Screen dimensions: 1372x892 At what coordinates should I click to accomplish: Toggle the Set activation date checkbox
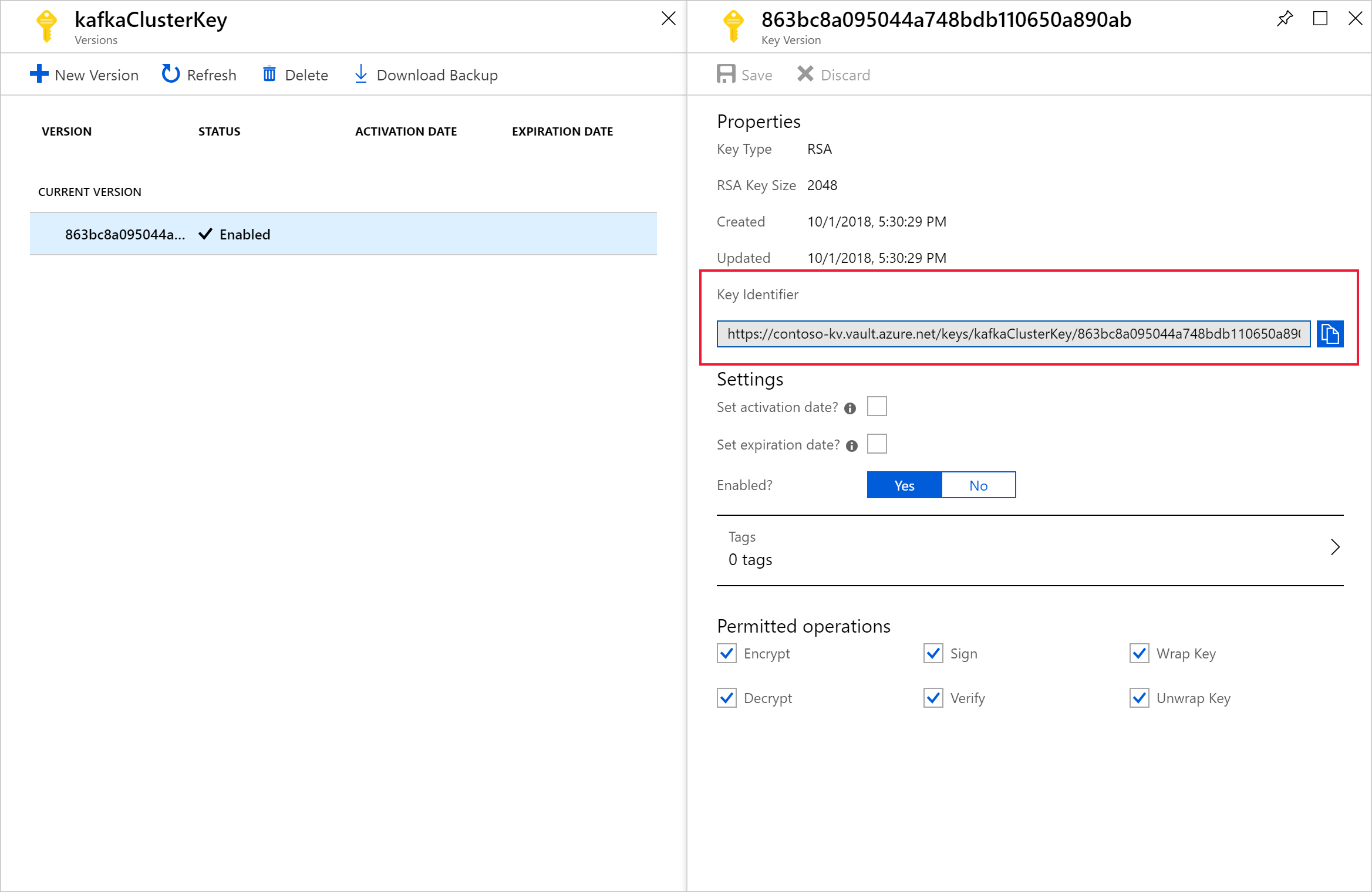[877, 407]
